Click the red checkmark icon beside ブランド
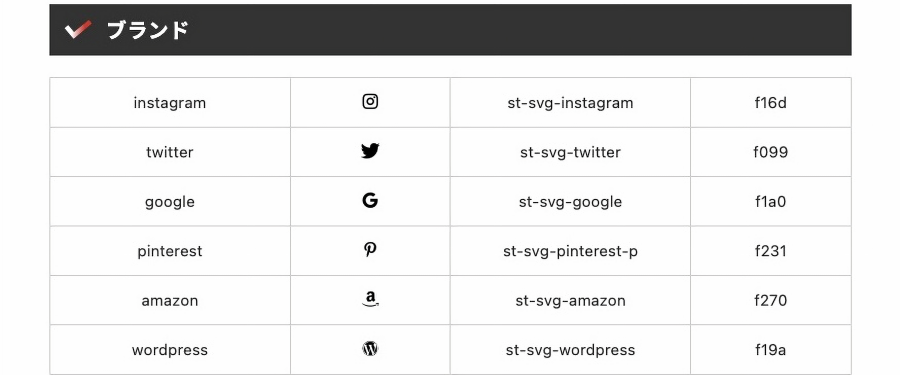 (78, 29)
